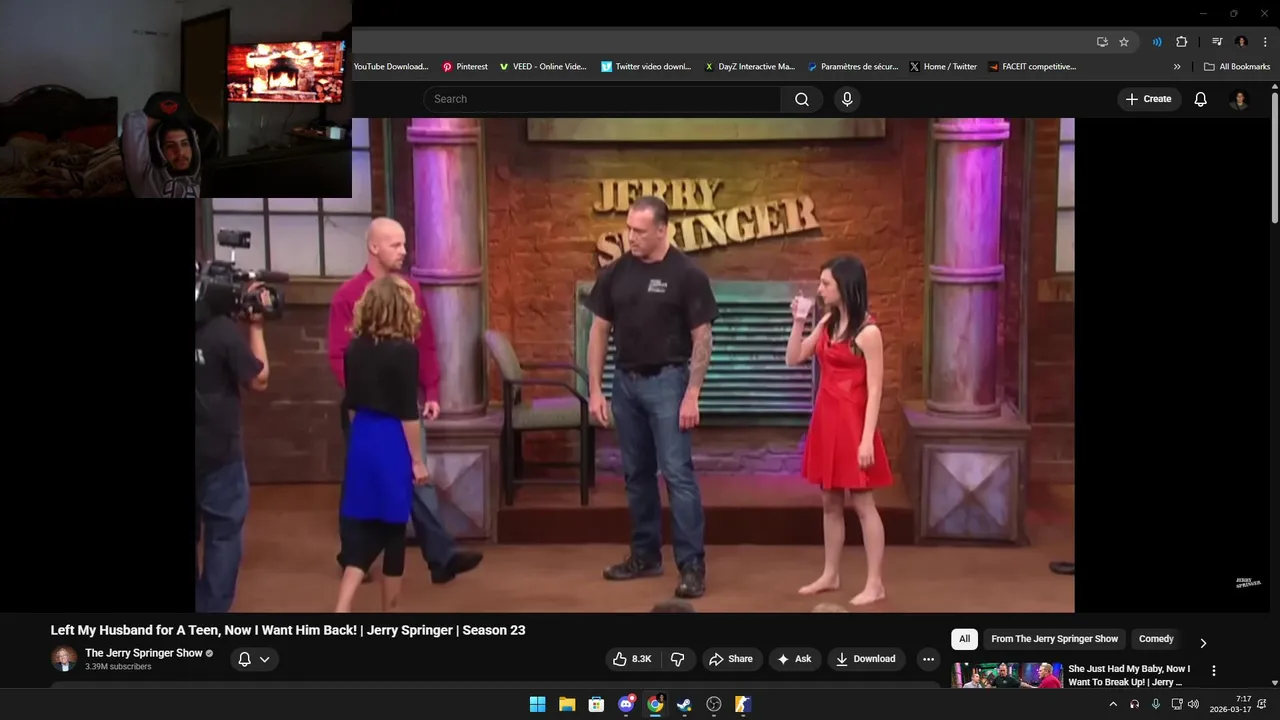This screenshot has width=1280, height=720.
Task: Open Windows Start menu
Action: pyautogui.click(x=537, y=704)
